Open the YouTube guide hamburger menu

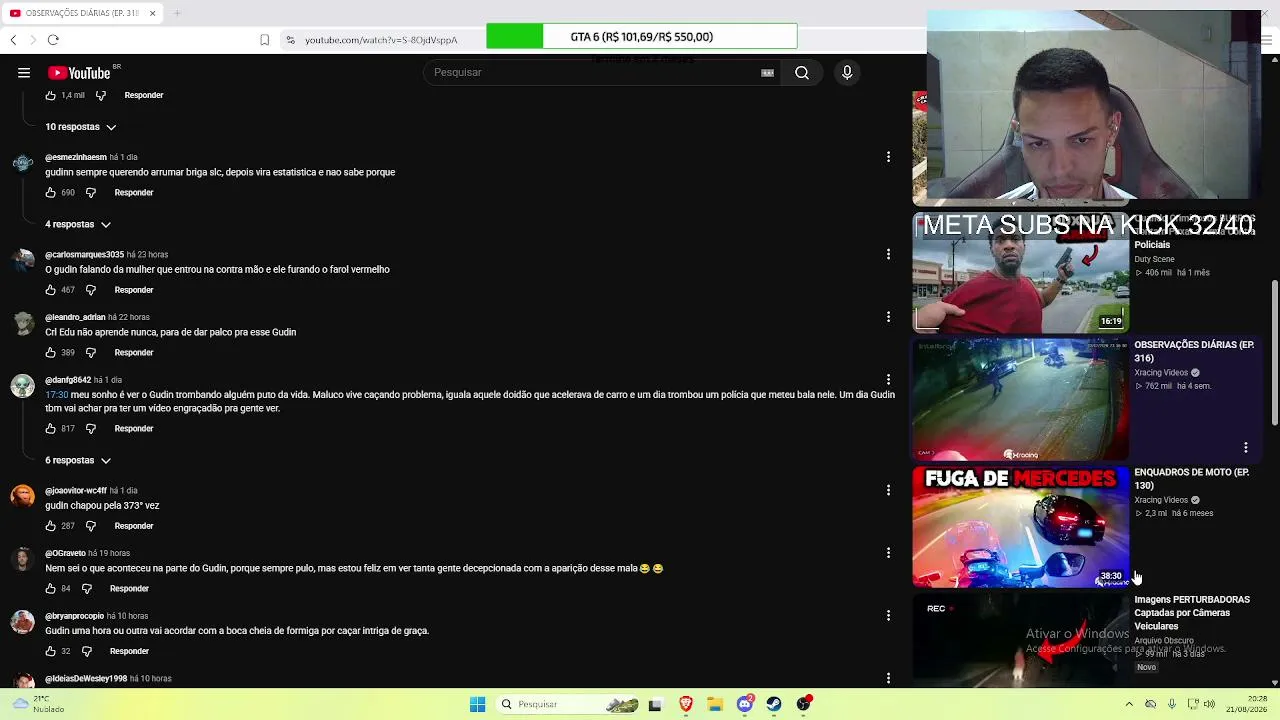point(24,72)
